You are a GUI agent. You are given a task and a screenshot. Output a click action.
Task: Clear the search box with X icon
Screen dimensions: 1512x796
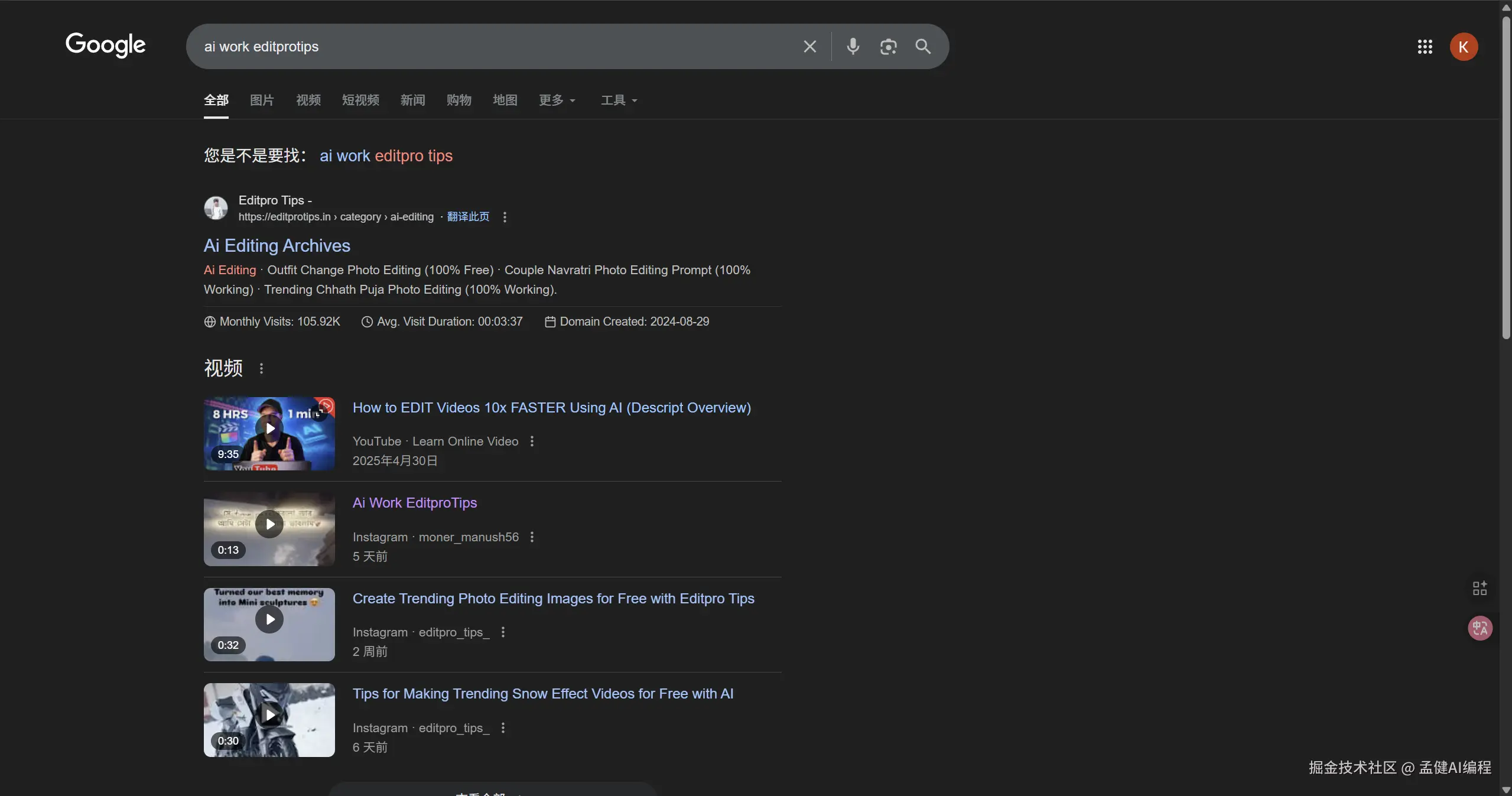tap(809, 47)
